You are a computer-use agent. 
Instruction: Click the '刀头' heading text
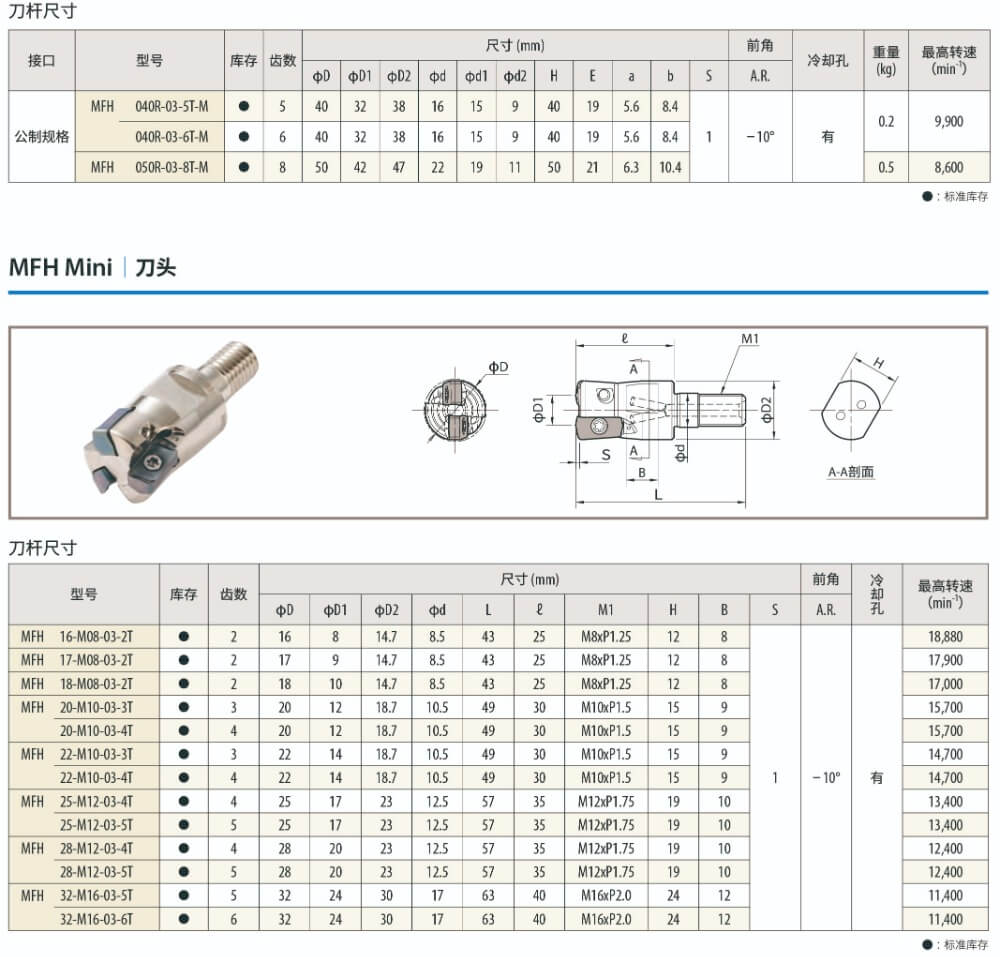tap(155, 267)
